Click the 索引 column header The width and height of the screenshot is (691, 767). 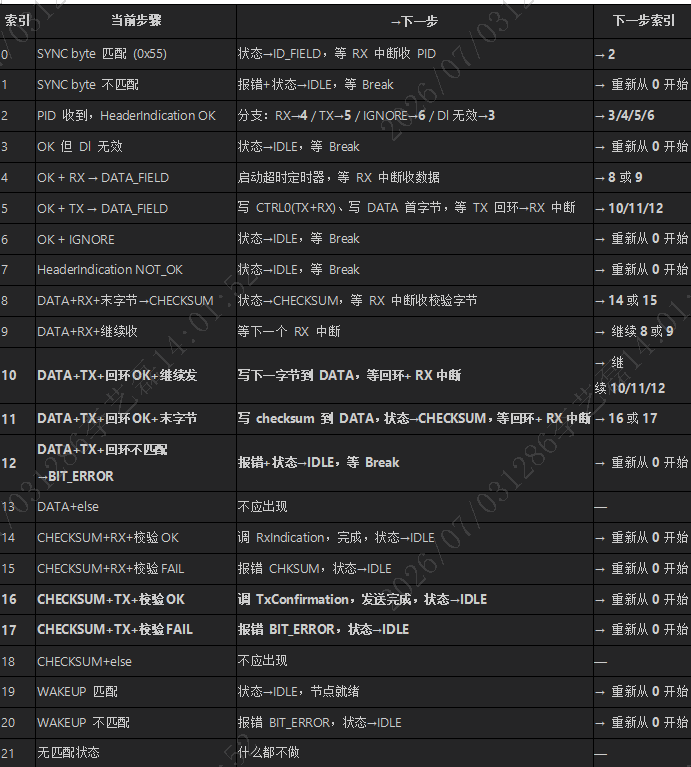point(18,21)
